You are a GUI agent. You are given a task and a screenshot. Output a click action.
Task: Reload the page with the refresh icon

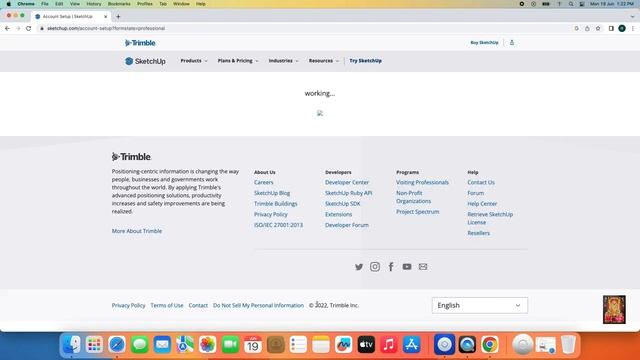pos(29,29)
